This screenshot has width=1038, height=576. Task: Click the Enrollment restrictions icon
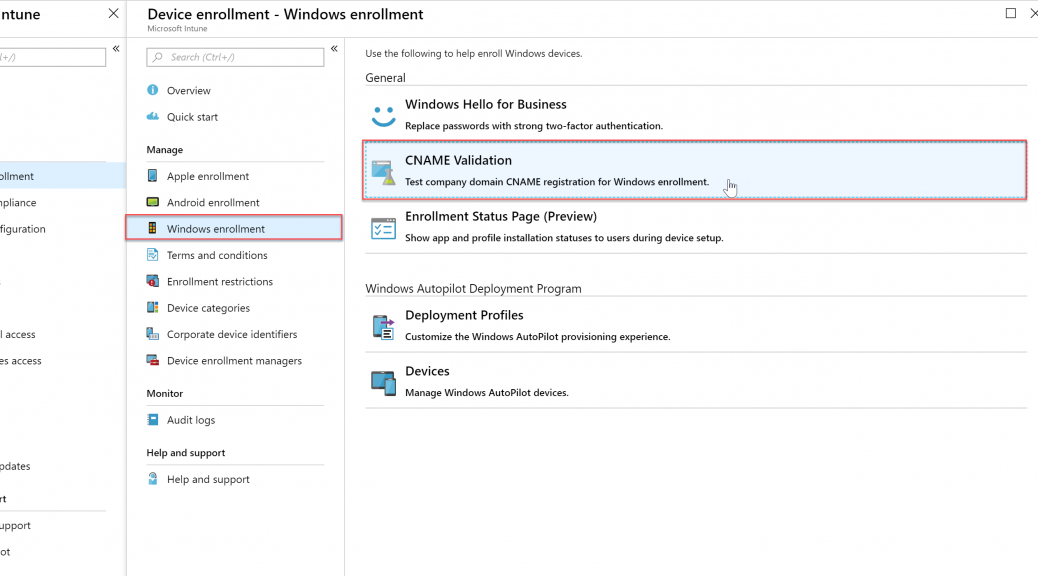click(x=152, y=281)
